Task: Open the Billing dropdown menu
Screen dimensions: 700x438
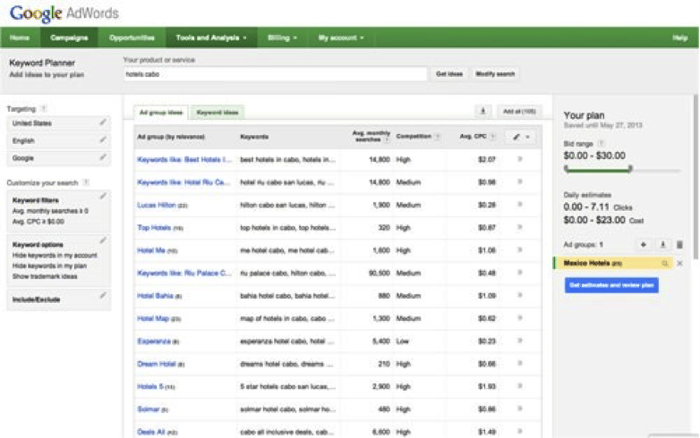Action: 282,38
